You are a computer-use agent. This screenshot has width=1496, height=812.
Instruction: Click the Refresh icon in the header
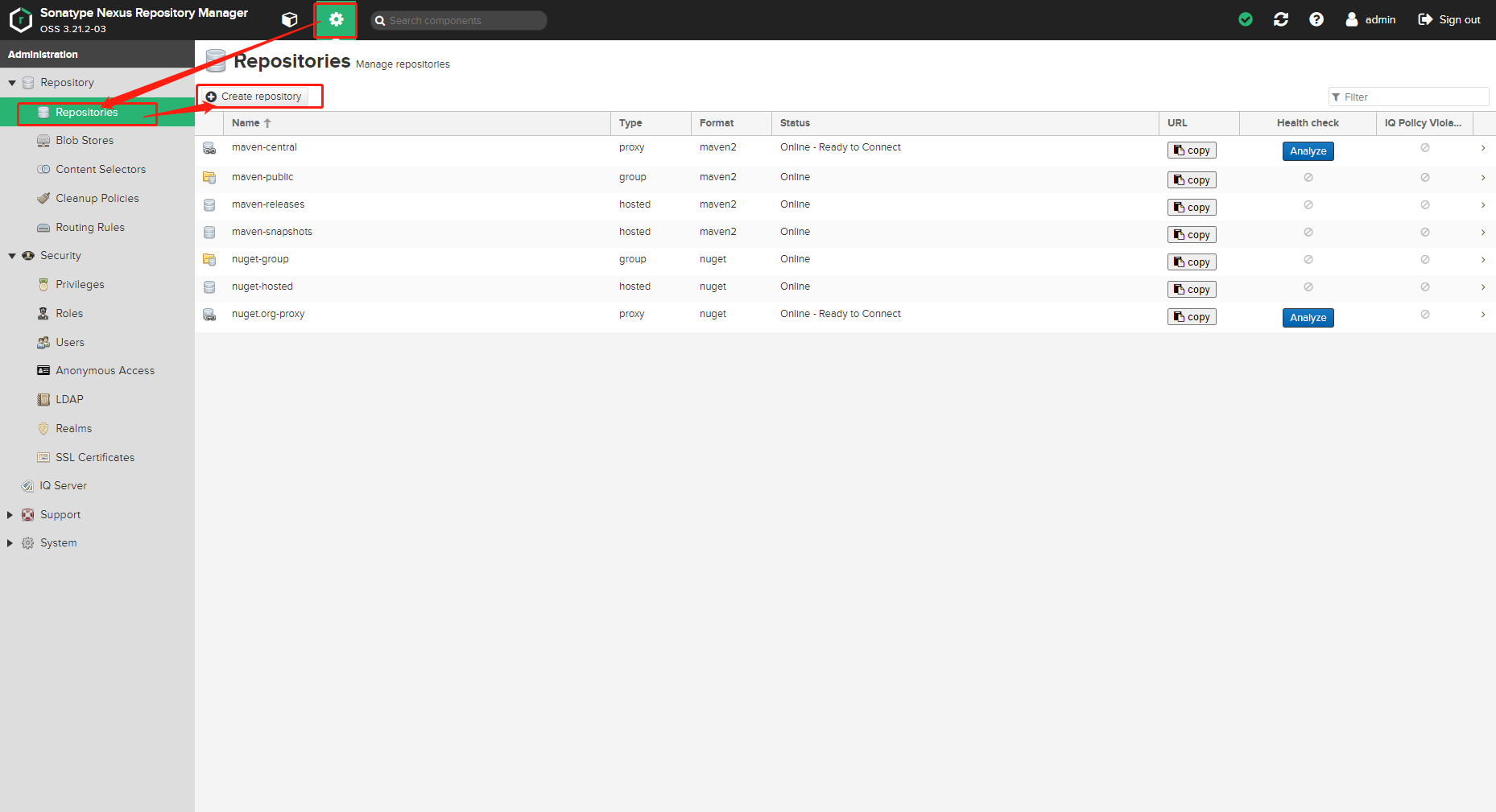(x=1281, y=19)
